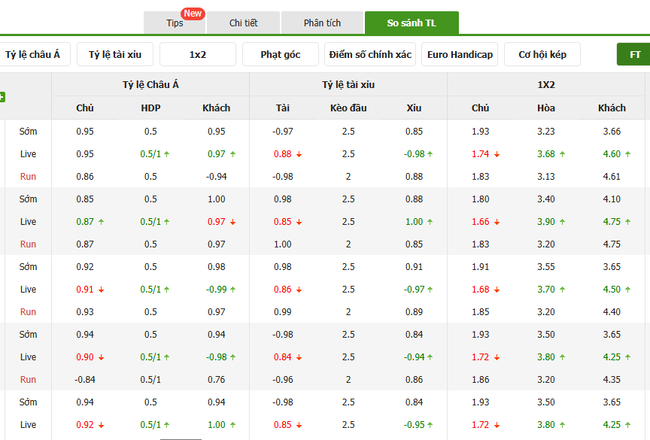Open the Euro Handicap odds filter
650x440 pixels.
[x=459, y=54]
